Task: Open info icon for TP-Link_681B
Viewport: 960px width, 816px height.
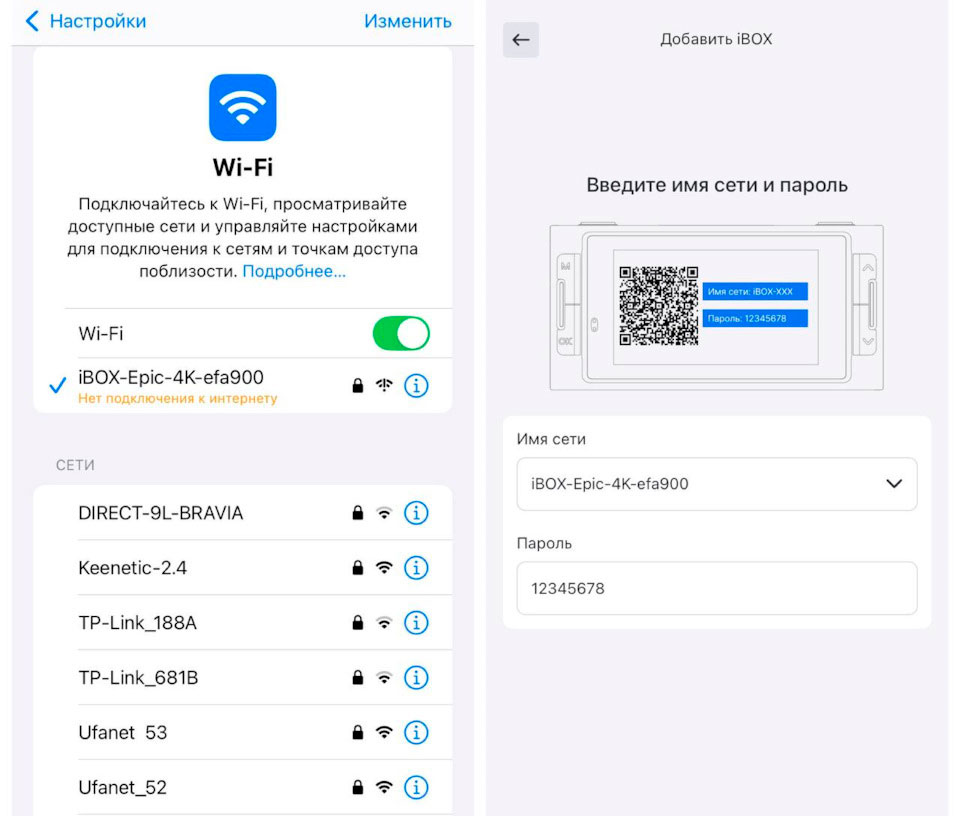Action: [416, 678]
